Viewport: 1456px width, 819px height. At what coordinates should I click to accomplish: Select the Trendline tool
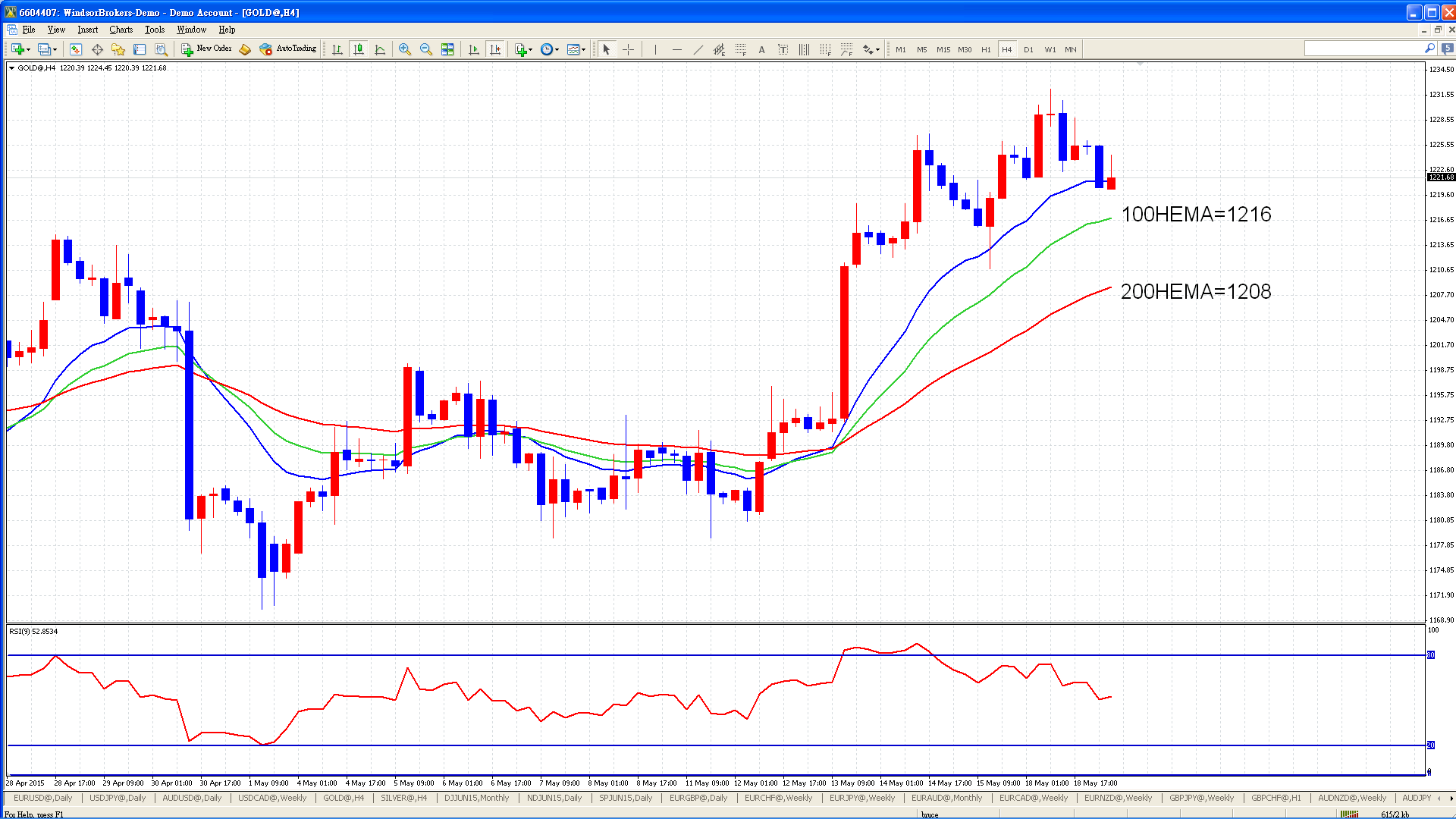click(x=698, y=49)
